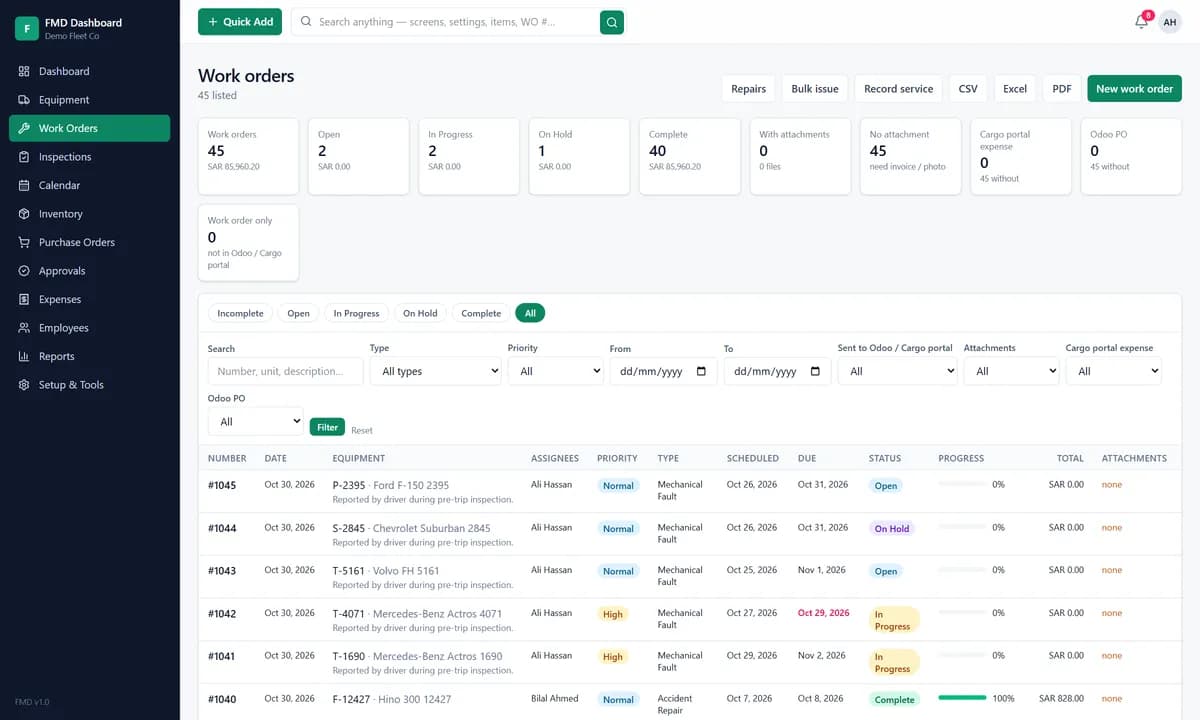
Task: Focus the Number, unit, description search field
Action: pyautogui.click(x=285, y=371)
